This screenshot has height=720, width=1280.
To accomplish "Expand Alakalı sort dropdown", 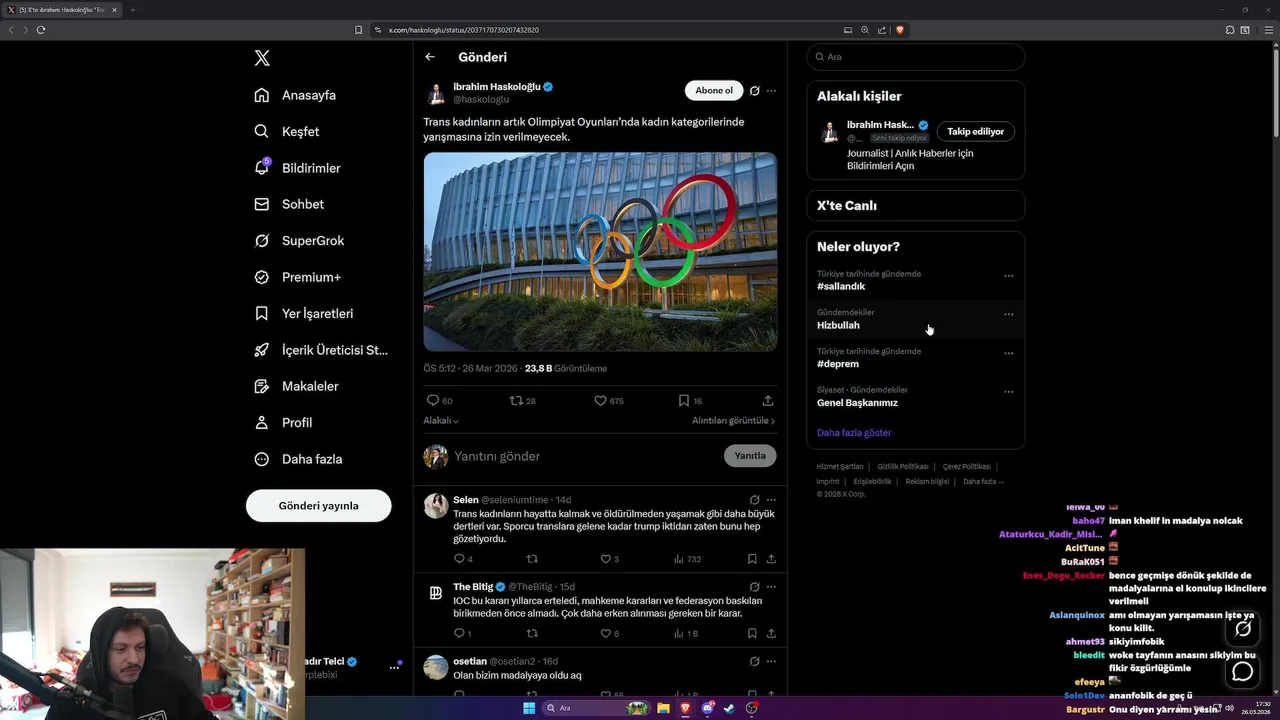I will [x=441, y=420].
